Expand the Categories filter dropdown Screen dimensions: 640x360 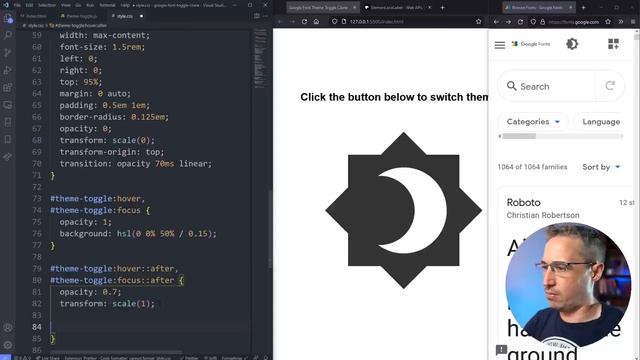533,122
